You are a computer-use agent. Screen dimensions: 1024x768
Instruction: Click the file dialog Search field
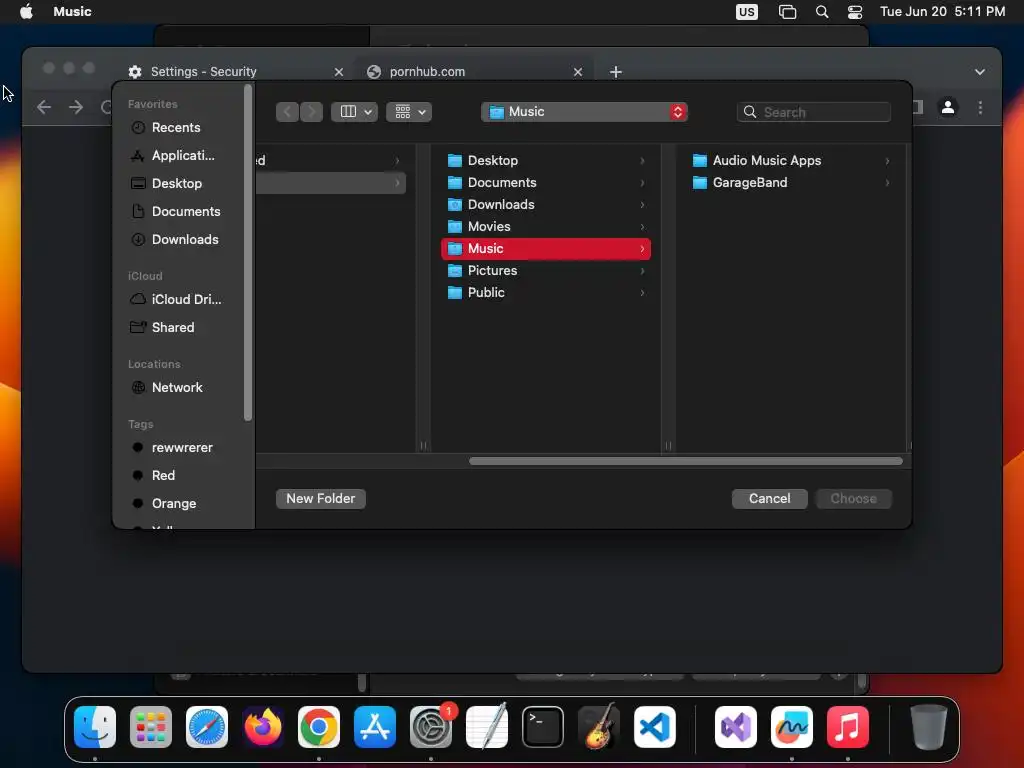[x=814, y=112]
